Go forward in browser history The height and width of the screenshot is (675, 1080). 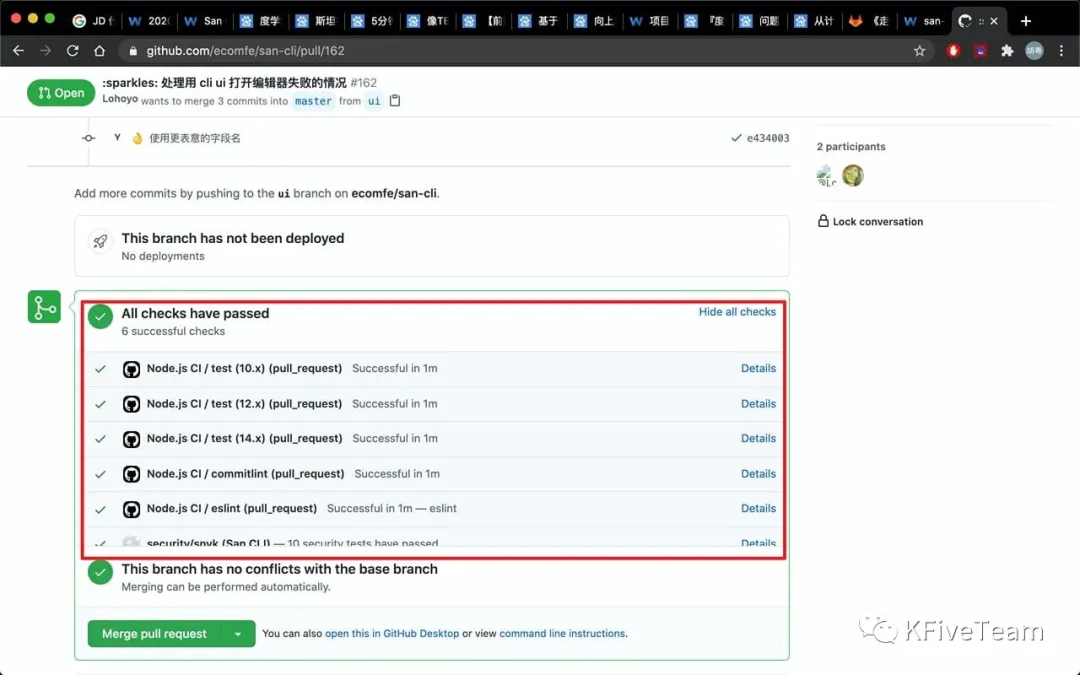[x=45, y=51]
